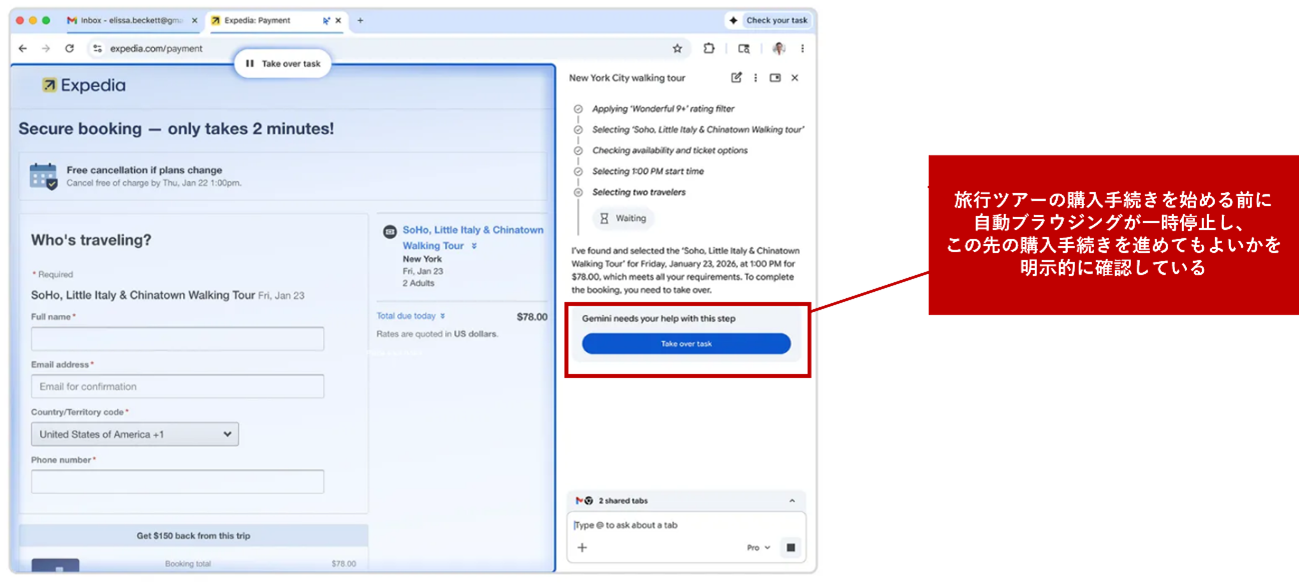The image size is (1299, 583).
Task: Click the plus icon in Gemini input box
Action: click(582, 547)
